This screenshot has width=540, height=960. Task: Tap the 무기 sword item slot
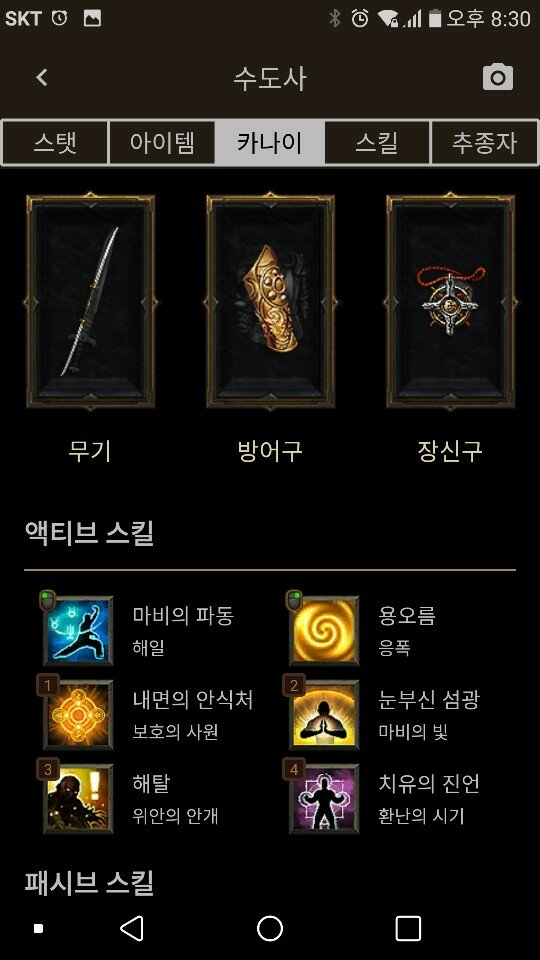(90, 301)
